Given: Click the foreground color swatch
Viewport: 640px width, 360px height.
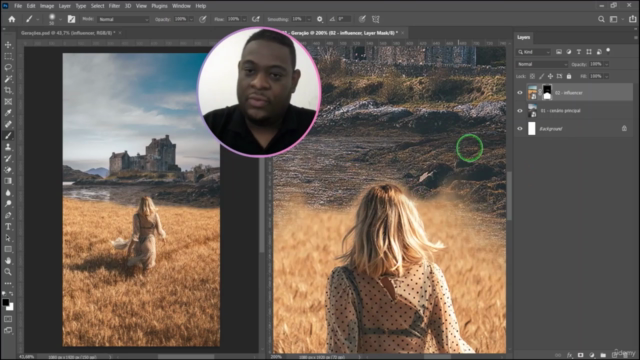Looking at the screenshot, I should coord(6,302).
